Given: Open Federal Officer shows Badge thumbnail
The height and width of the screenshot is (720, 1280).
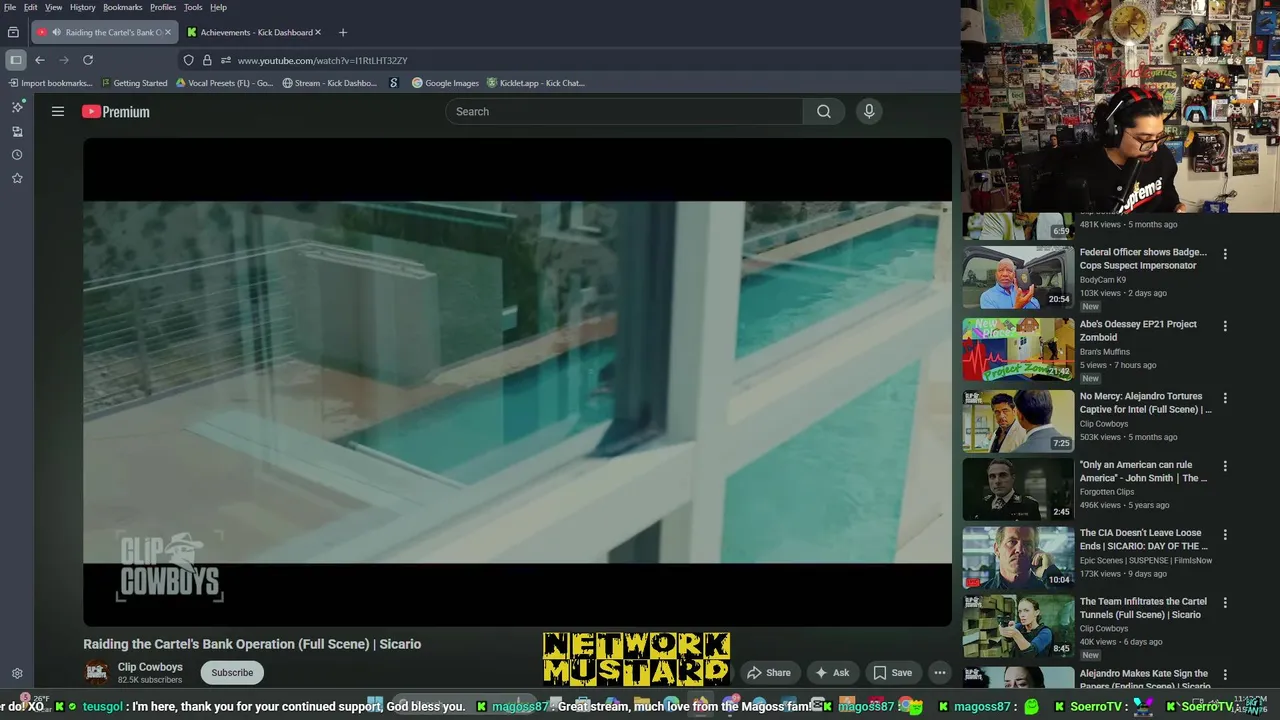Looking at the screenshot, I should coord(1018,278).
